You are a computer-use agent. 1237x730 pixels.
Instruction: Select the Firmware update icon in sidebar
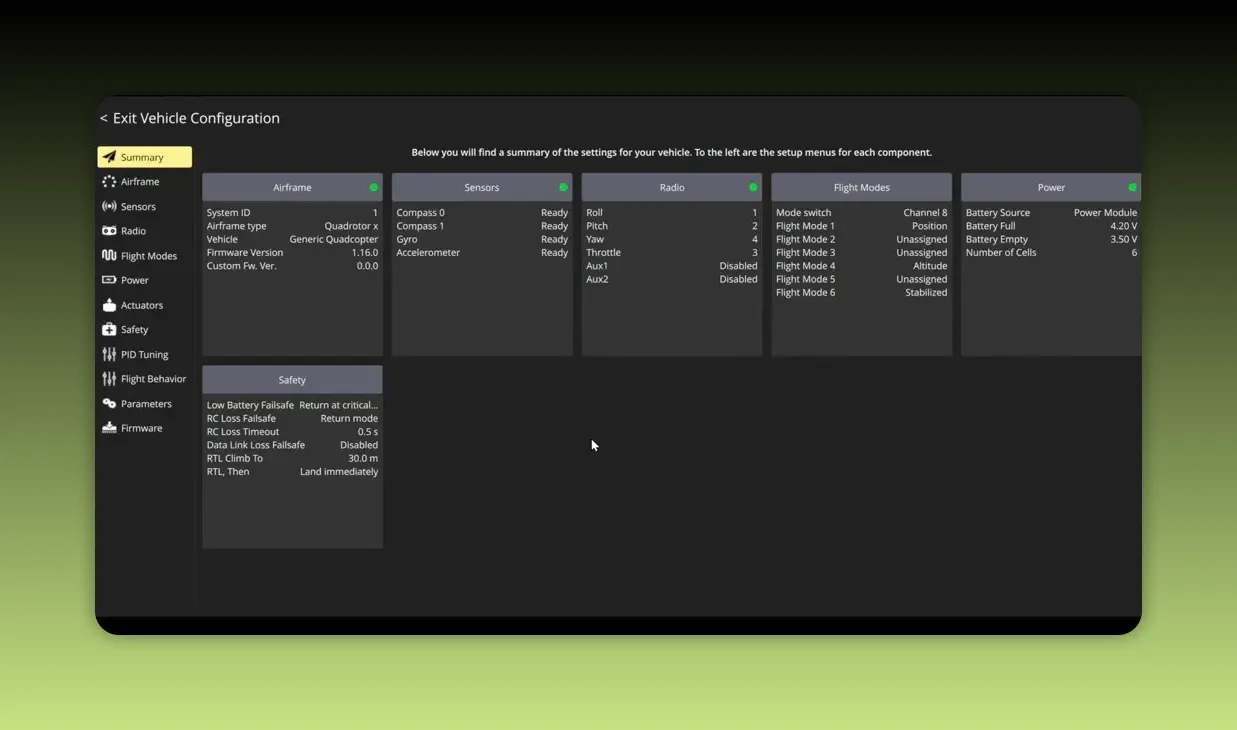click(x=110, y=427)
